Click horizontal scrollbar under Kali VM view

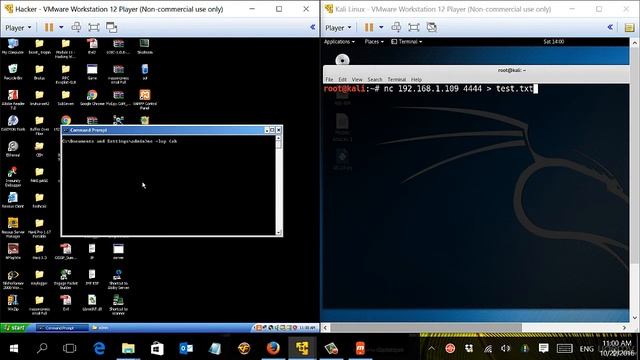(x=426, y=327)
